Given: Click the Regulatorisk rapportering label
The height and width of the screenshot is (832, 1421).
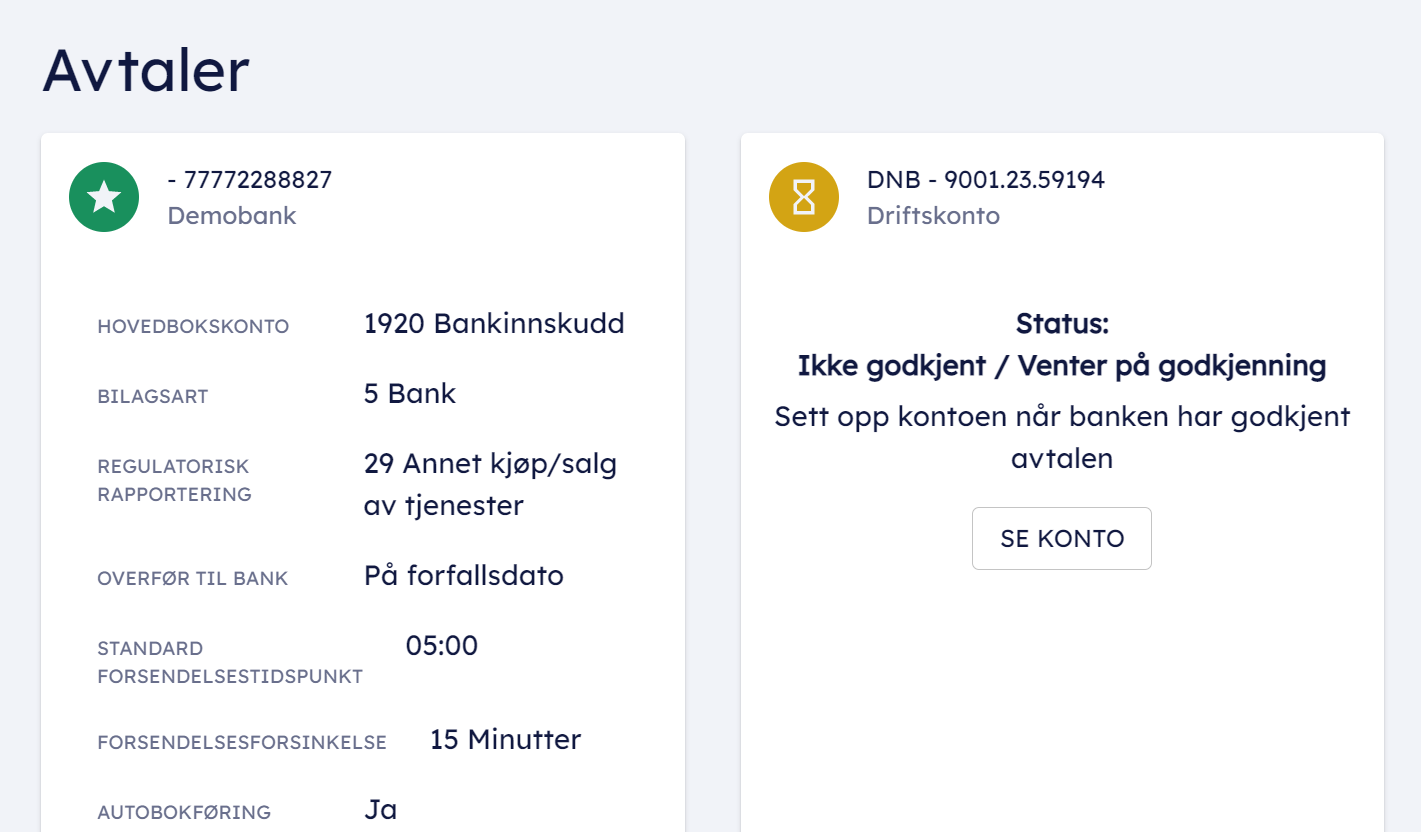Looking at the screenshot, I should click(x=174, y=480).
